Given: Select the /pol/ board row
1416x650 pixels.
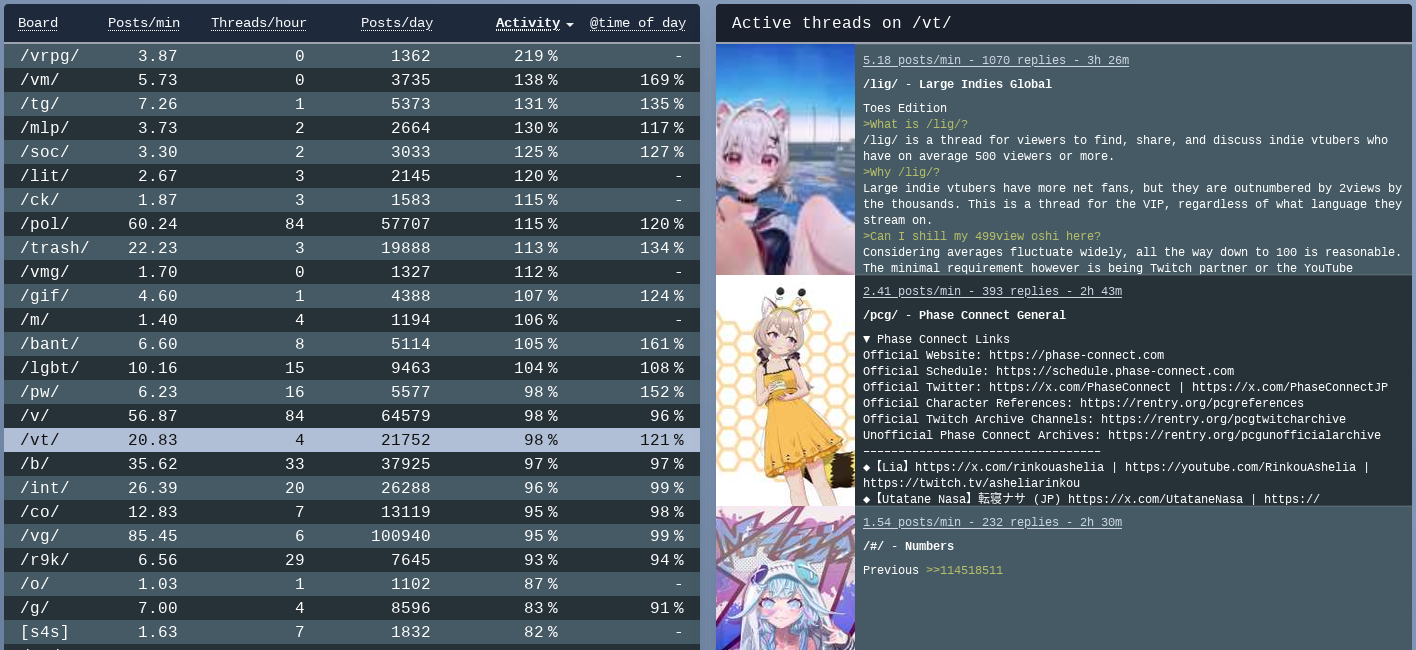Looking at the screenshot, I should point(352,224).
